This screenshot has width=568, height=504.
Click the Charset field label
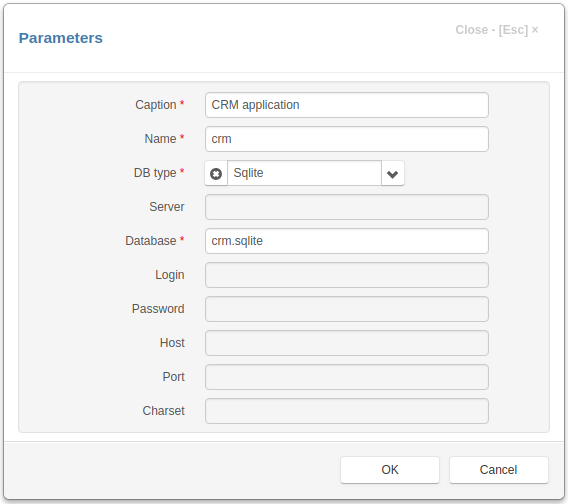tap(163, 411)
